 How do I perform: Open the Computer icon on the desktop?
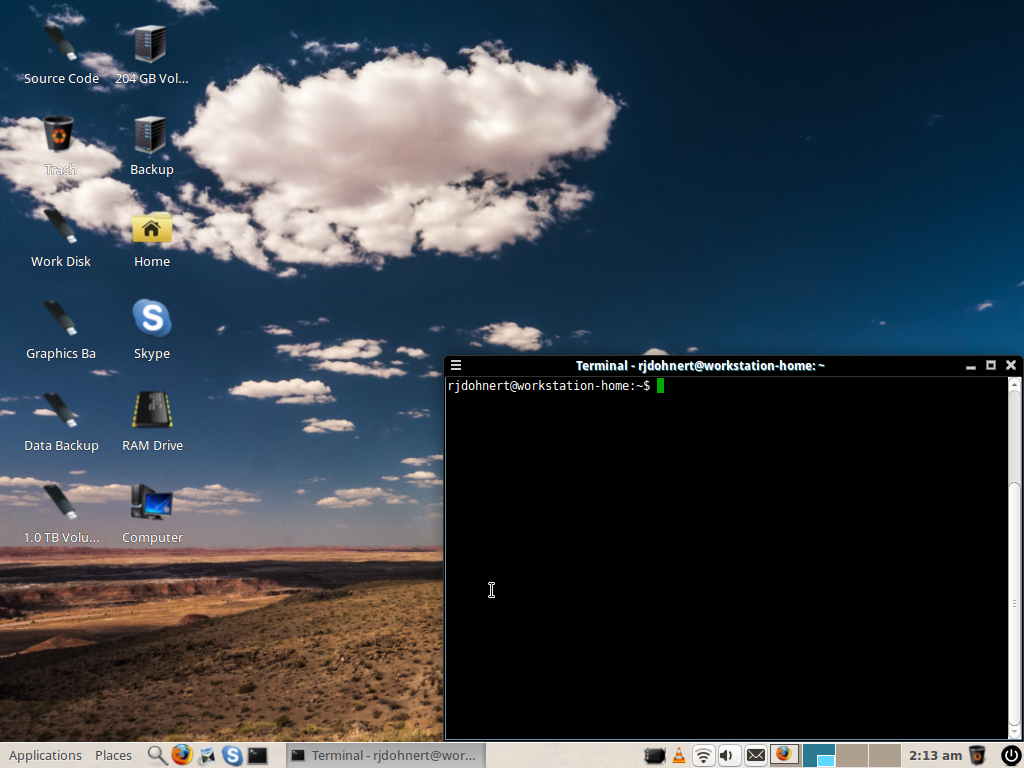point(151,504)
